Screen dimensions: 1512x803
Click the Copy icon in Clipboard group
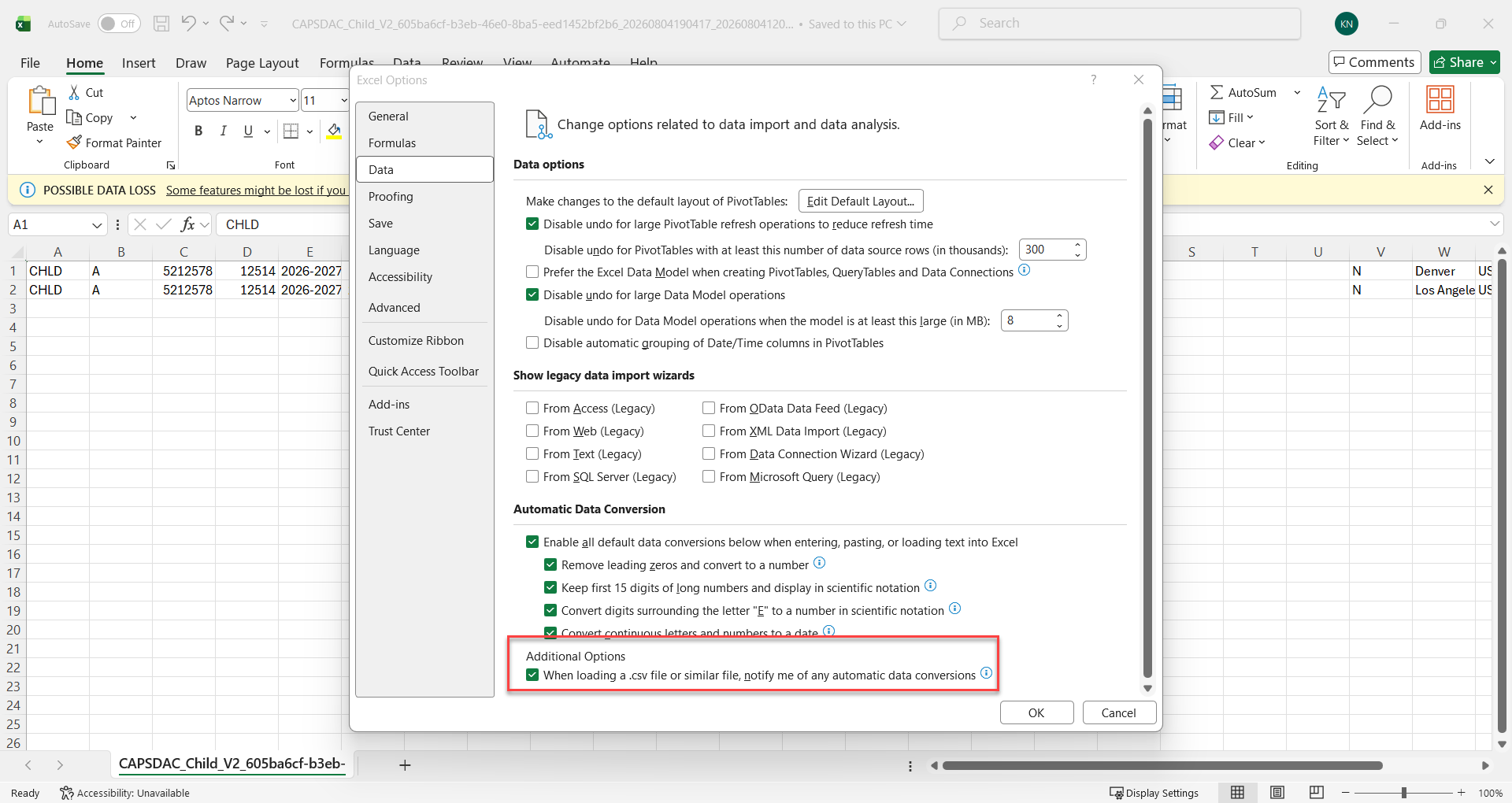click(74, 117)
